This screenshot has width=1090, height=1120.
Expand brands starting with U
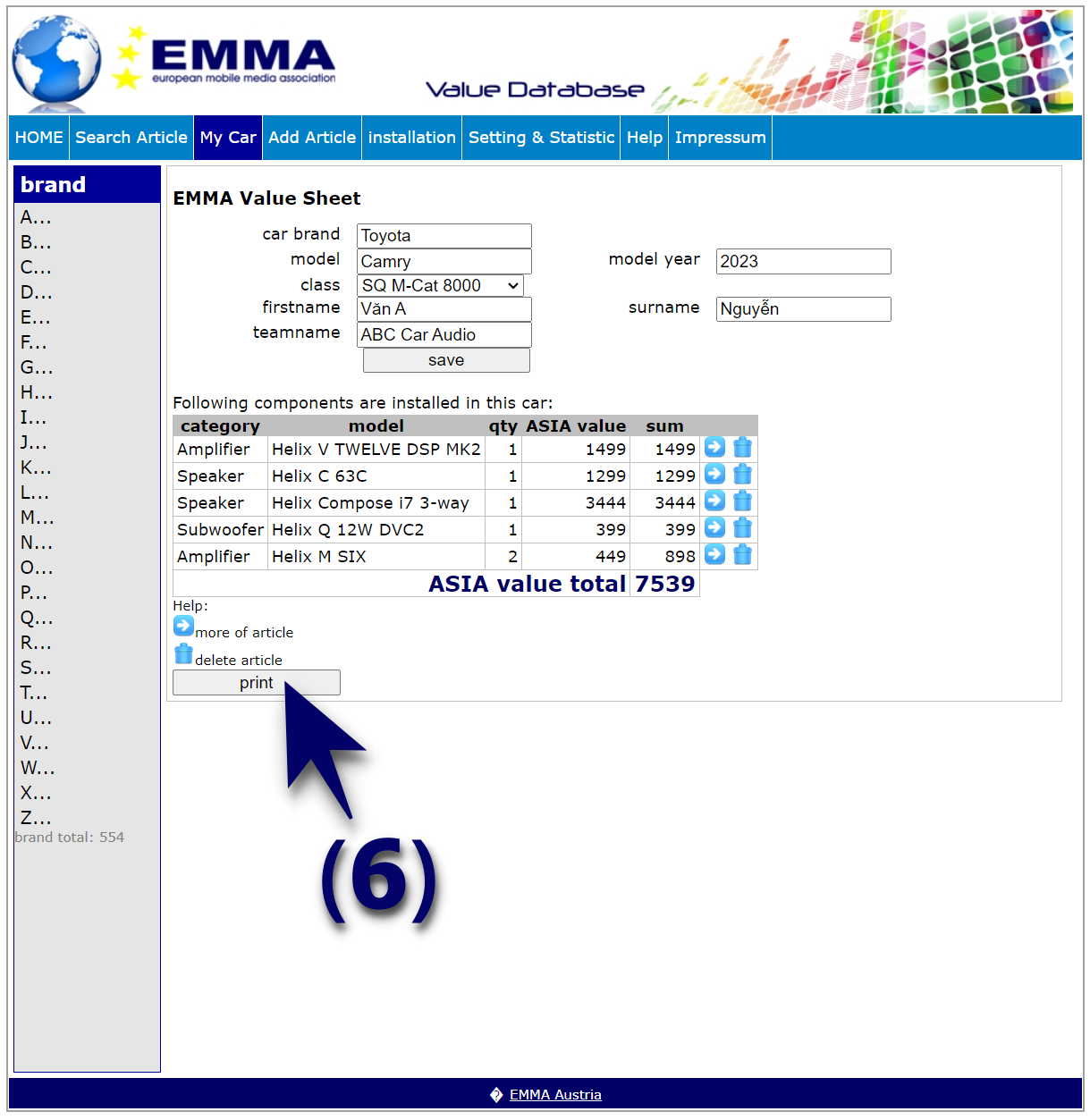click(x=36, y=718)
